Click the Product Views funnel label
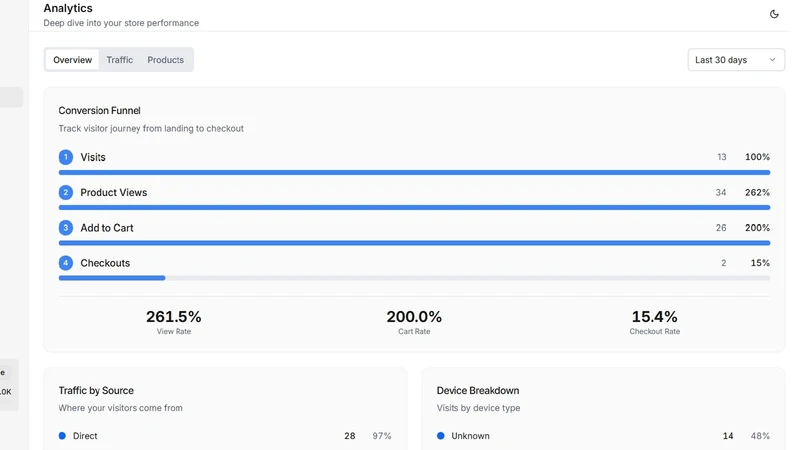The width and height of the screenshot is (800, 450). point(114,192)
